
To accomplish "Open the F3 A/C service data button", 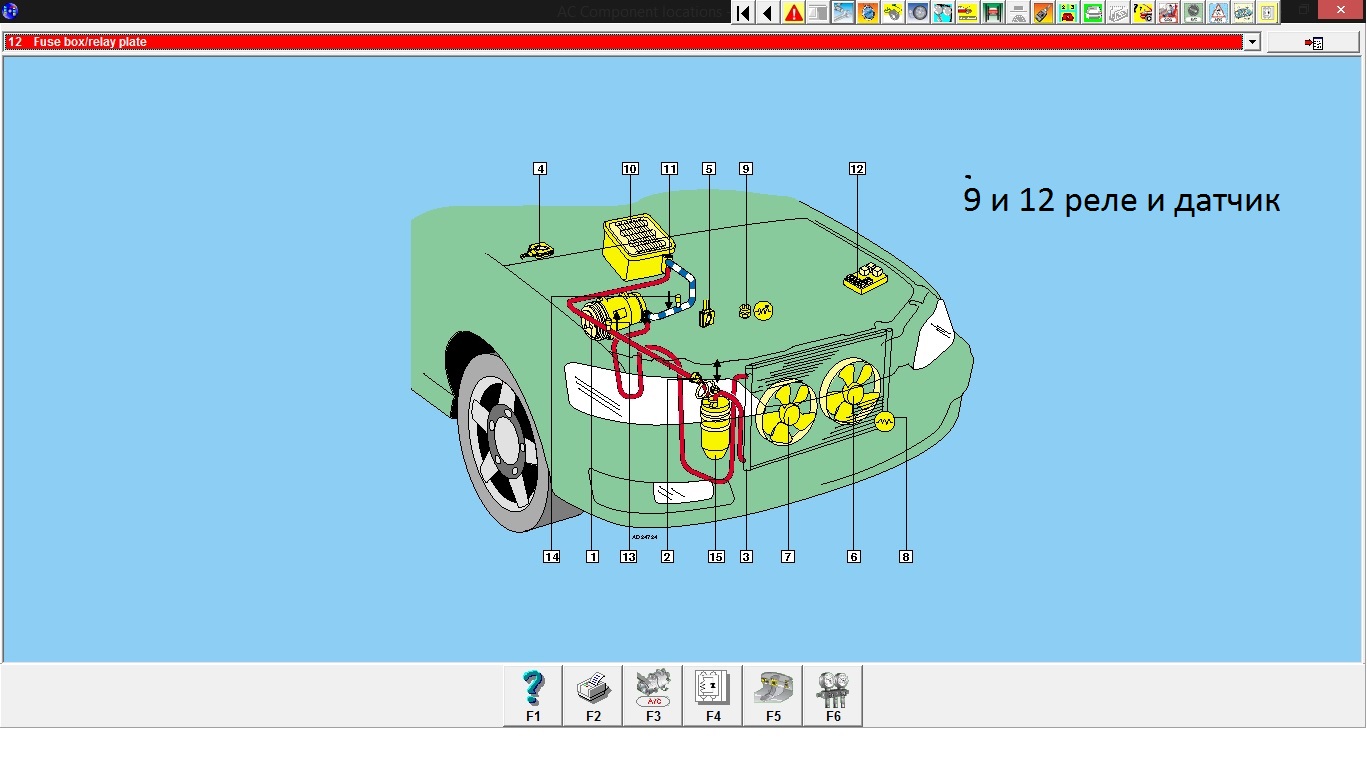I will pyautogui.click(x=653, y=695).
